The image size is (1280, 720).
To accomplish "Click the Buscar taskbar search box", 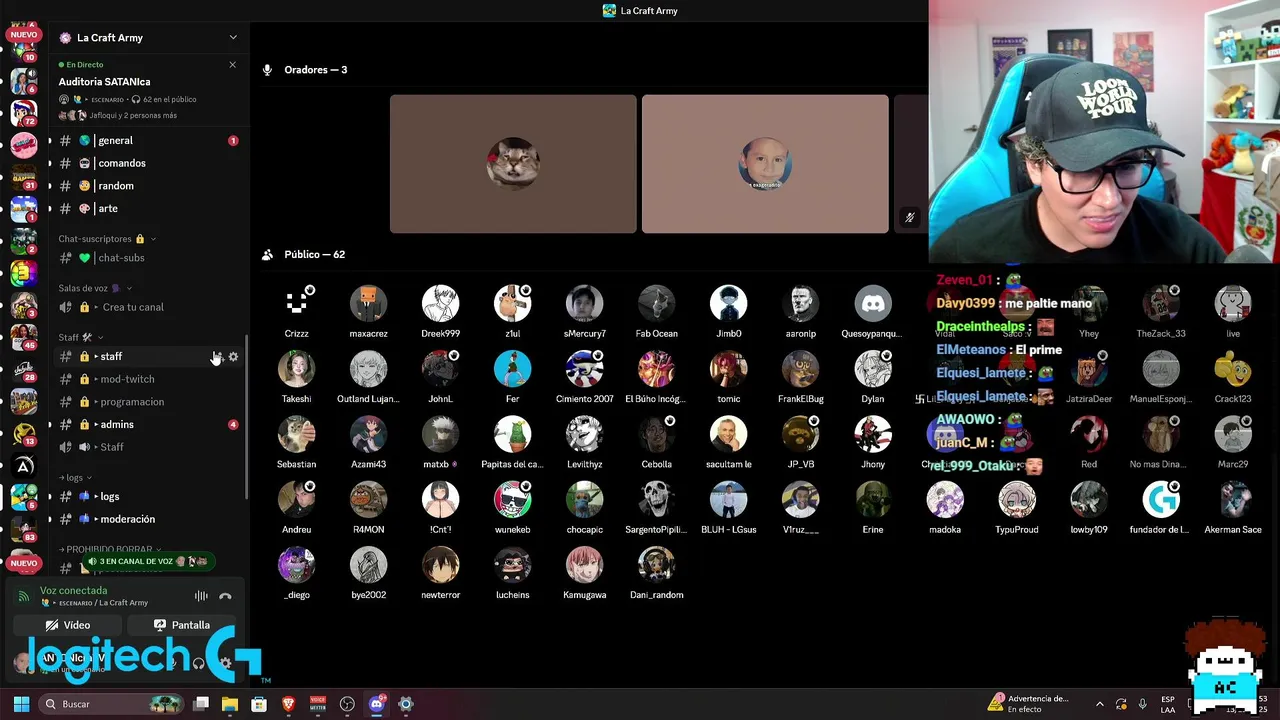I will [x=112, y=704].
